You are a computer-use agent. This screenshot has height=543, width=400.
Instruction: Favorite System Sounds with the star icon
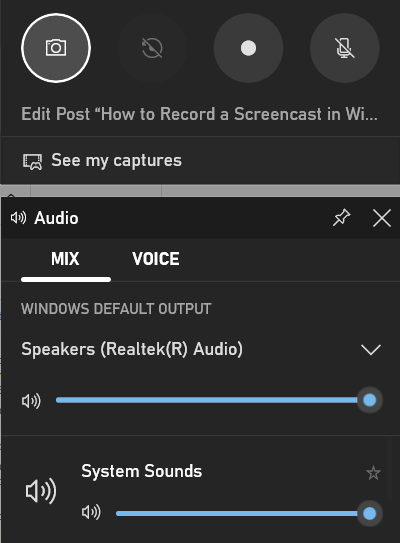(x=373, y=473)
